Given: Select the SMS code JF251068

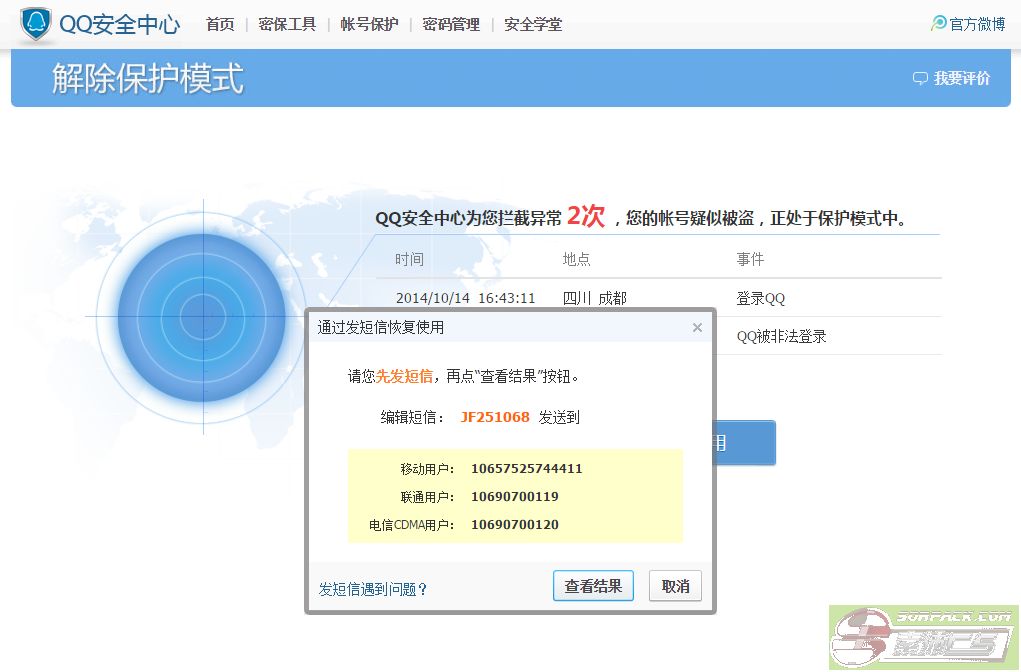Looking at the screenshot, I should click(x=495, y=417).
